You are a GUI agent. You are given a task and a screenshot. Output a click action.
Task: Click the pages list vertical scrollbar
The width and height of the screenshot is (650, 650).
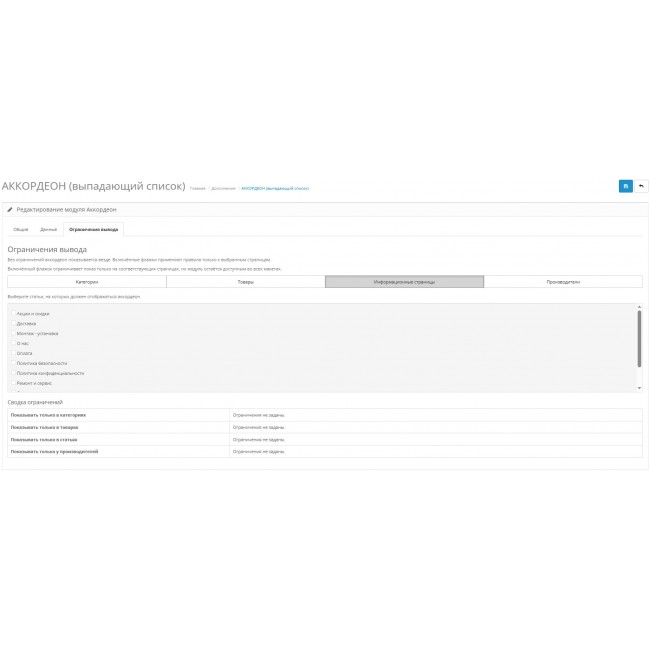coord(639,340)
